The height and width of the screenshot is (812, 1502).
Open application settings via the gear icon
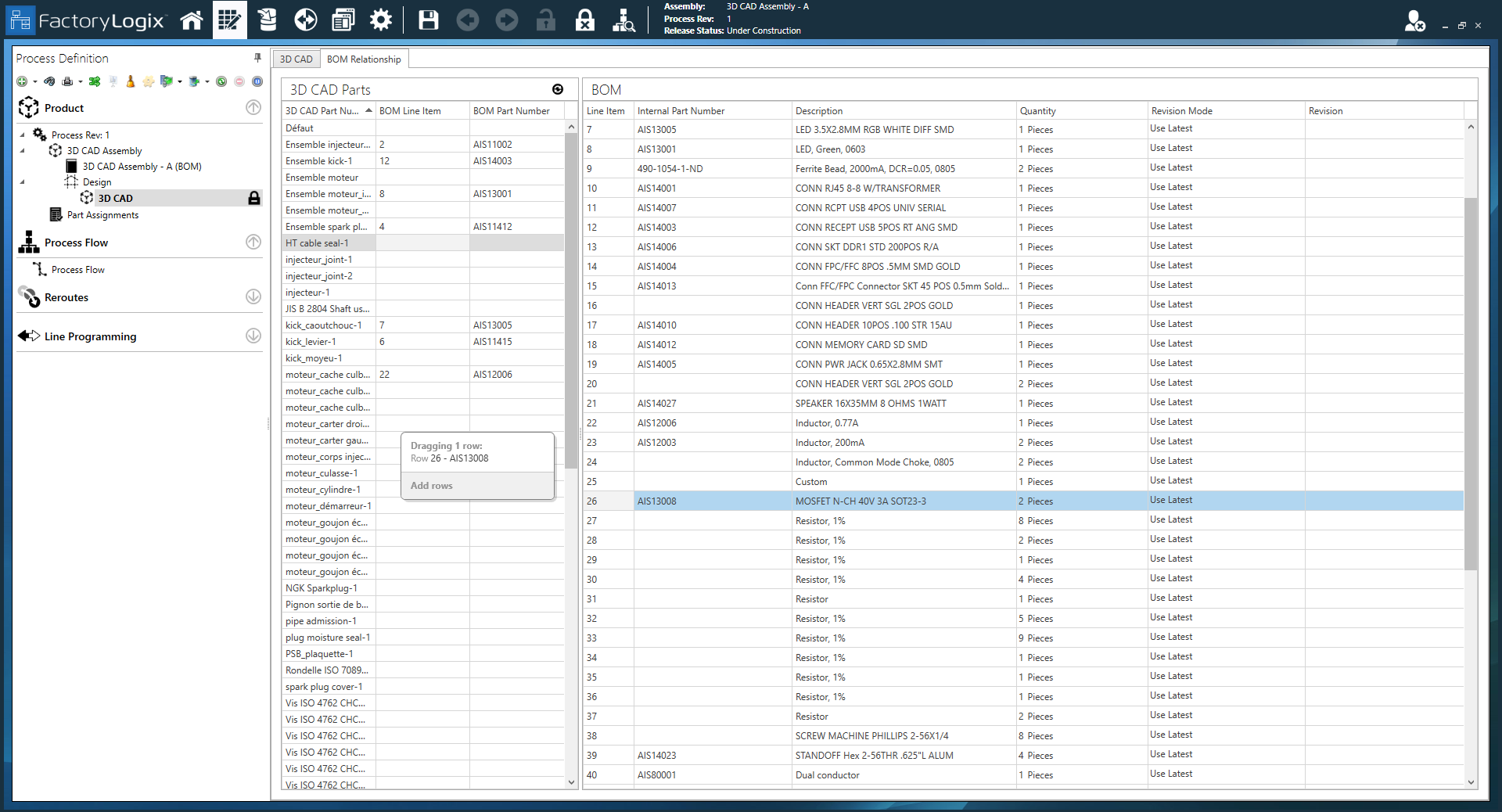(381, 20)
